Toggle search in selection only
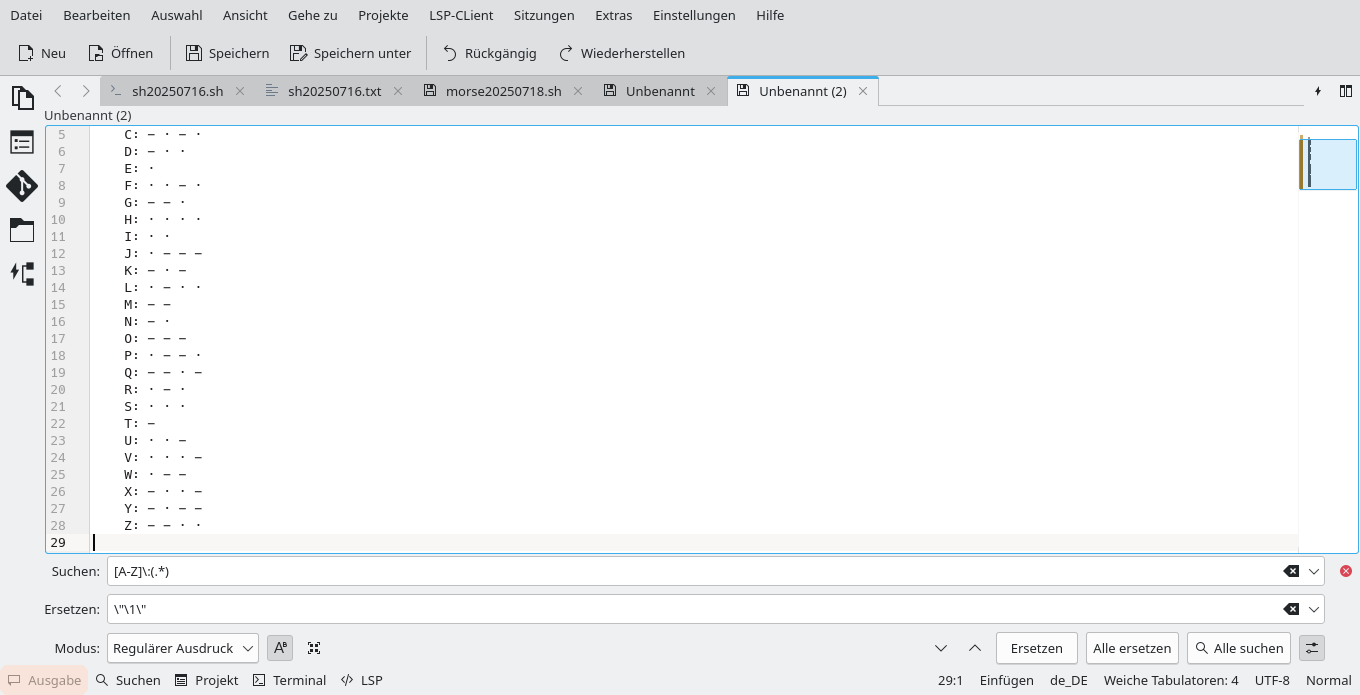Image resolution: width=1360 pixels, height=695 pixels. point(313,648)
